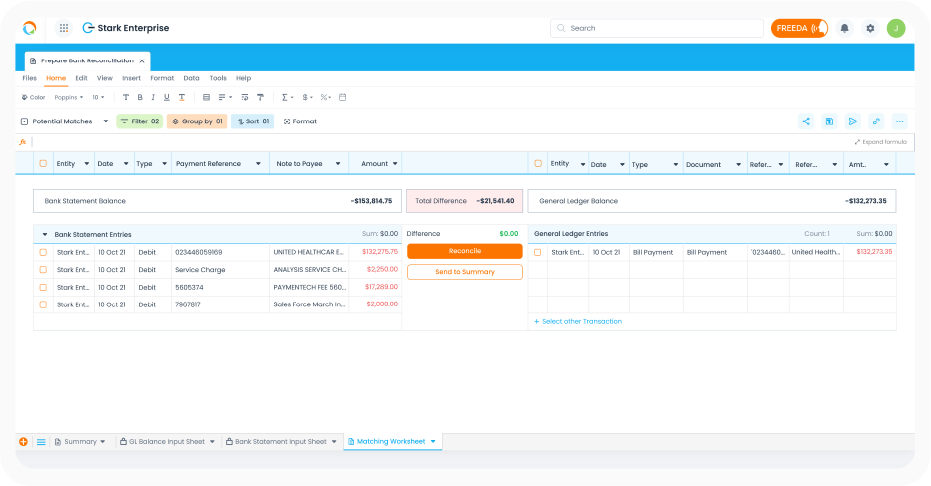The height and width of the screenshot is (486, 931).
Task: Open the Color picker in the toolbar
Action: pyautogui.click(x=33, y=97)
